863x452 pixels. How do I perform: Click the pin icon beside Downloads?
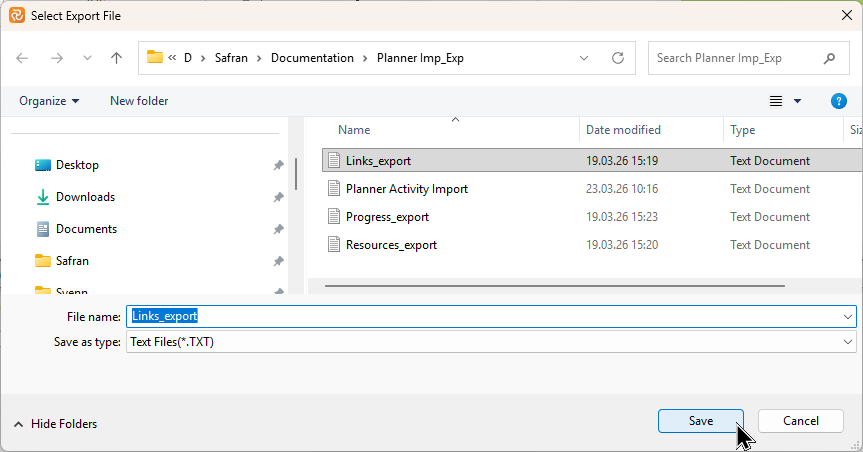(x=278, y=197)
